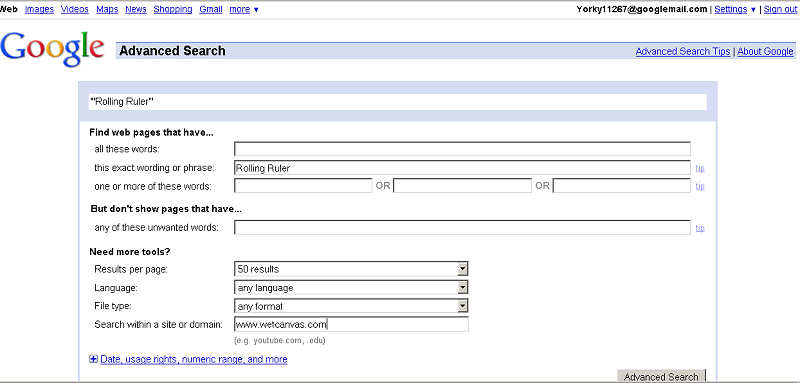Open the Advanced Search Tips link
Image resolution: width=800 pixels, height=383 pixels.
(x=683, y=52)
